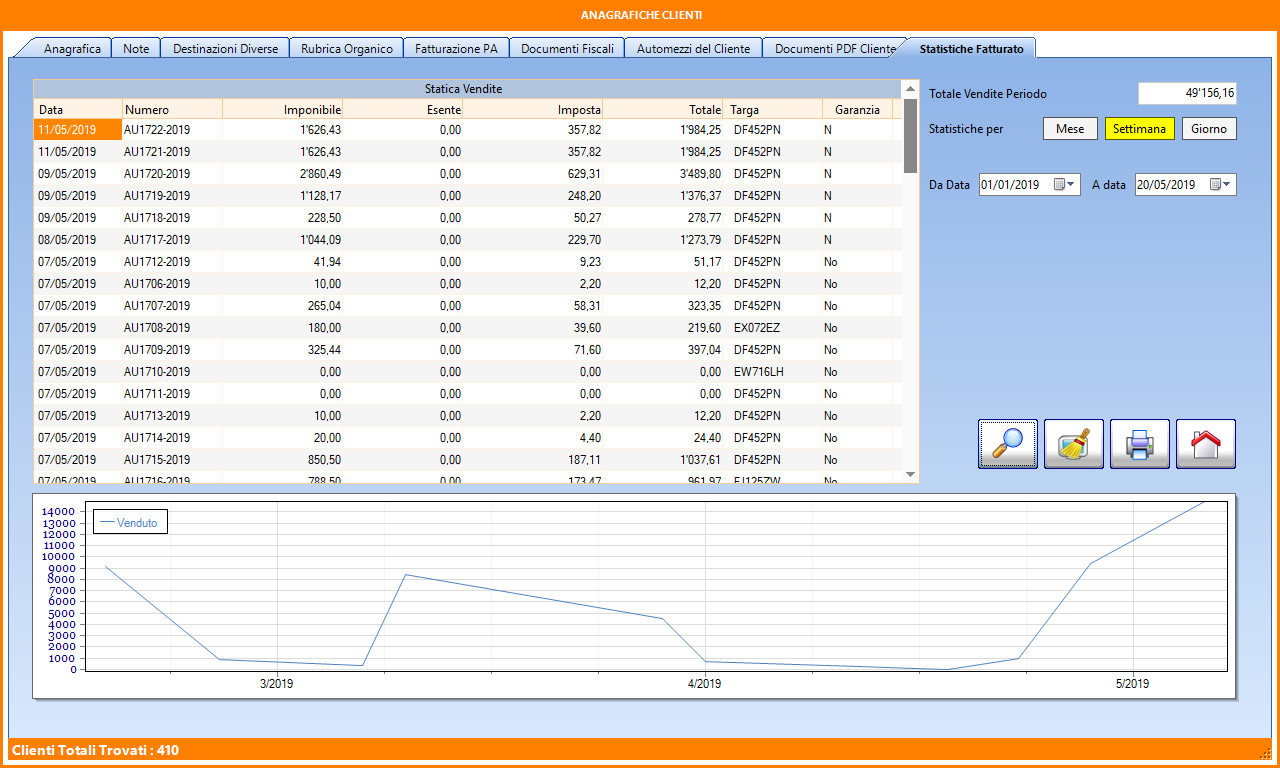Select invoice AU1721-2019 cell

(172, 152)
